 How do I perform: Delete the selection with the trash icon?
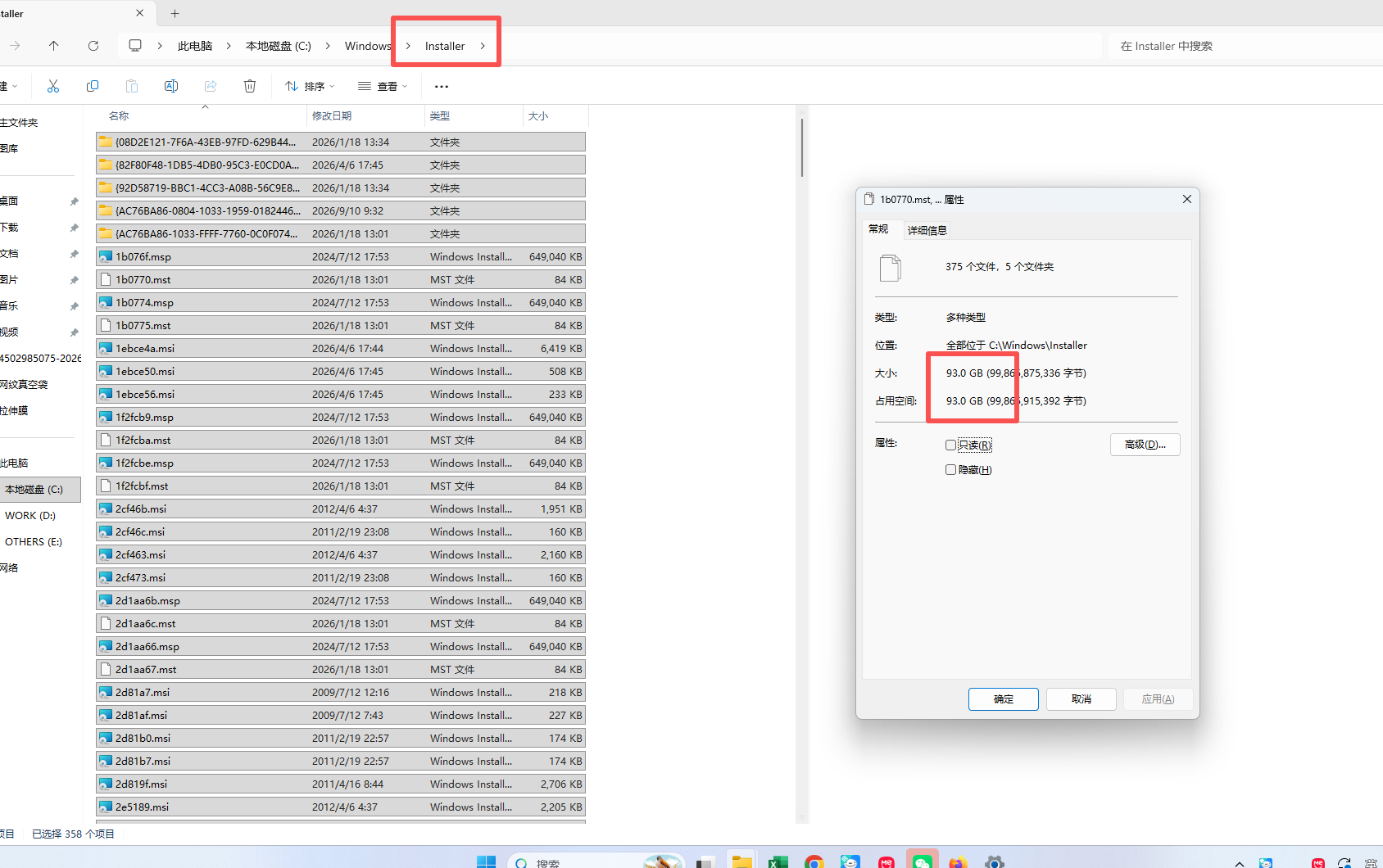250,86
